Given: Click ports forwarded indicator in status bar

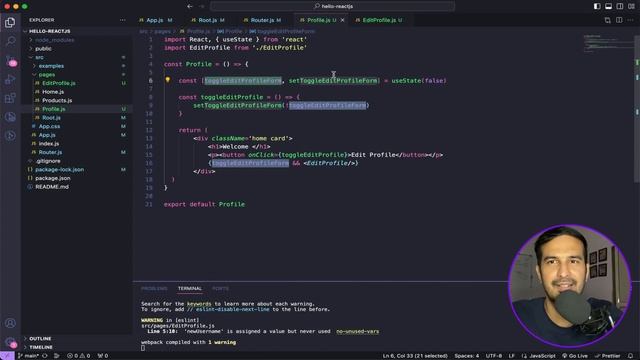Looking at the screenshot, I should (103, 356).
